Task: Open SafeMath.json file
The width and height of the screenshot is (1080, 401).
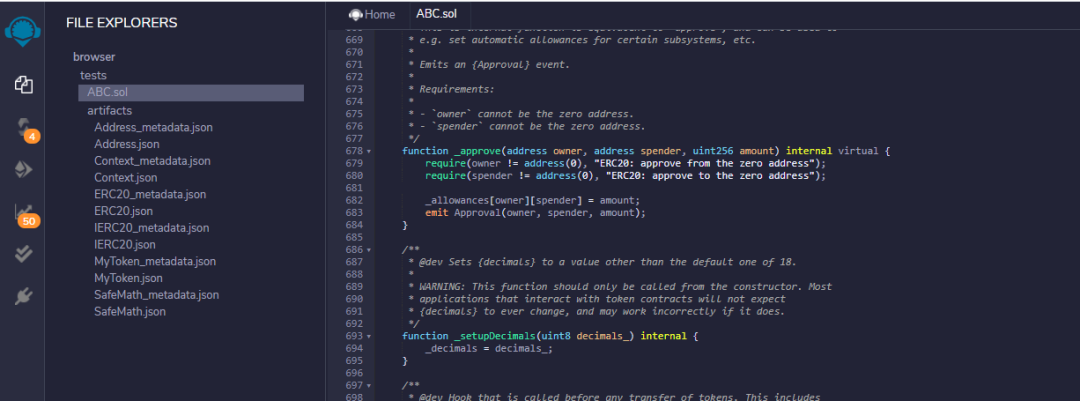Action: tap(129, 311)
